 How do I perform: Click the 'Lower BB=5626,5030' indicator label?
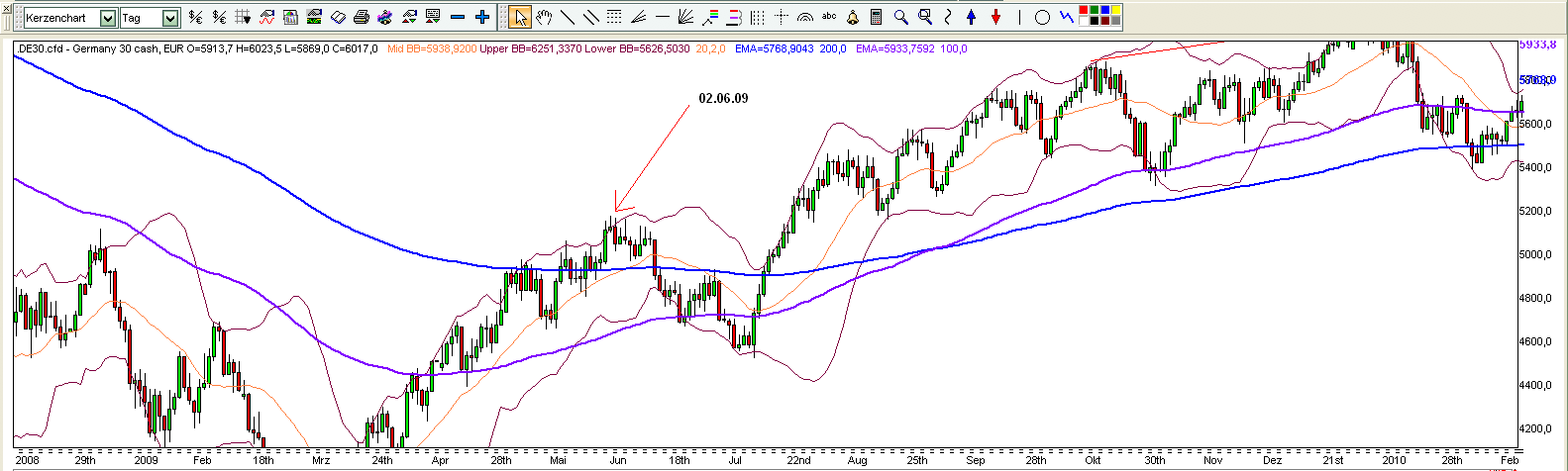638,48
